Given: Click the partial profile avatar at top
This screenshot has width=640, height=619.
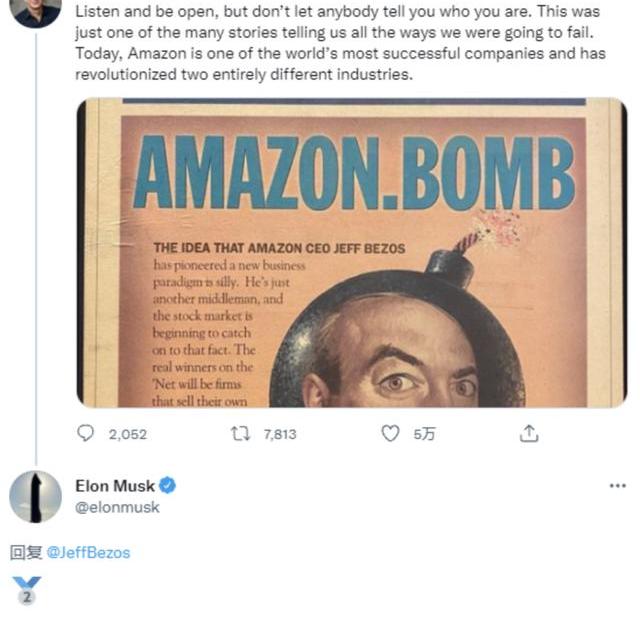Looking at the screenshot, I should pyautogui.click(x=35, y=12).
